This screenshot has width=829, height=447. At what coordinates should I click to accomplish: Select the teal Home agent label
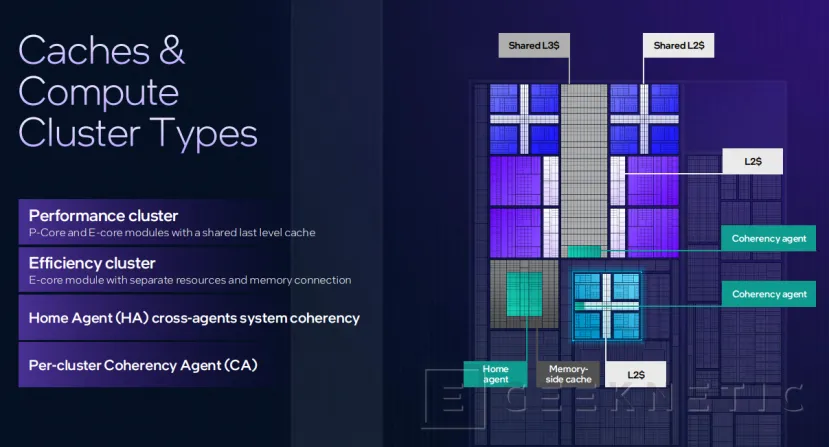(x=496, y=373)
